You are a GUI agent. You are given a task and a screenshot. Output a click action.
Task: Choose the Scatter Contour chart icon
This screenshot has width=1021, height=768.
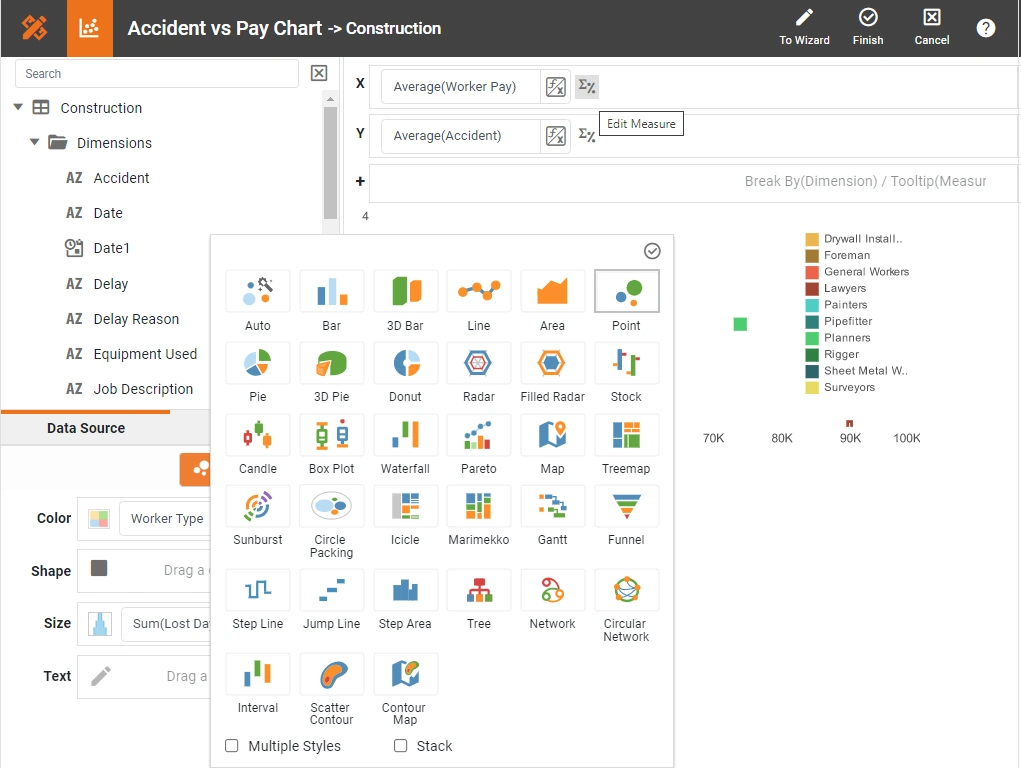(x=331, y=673)
